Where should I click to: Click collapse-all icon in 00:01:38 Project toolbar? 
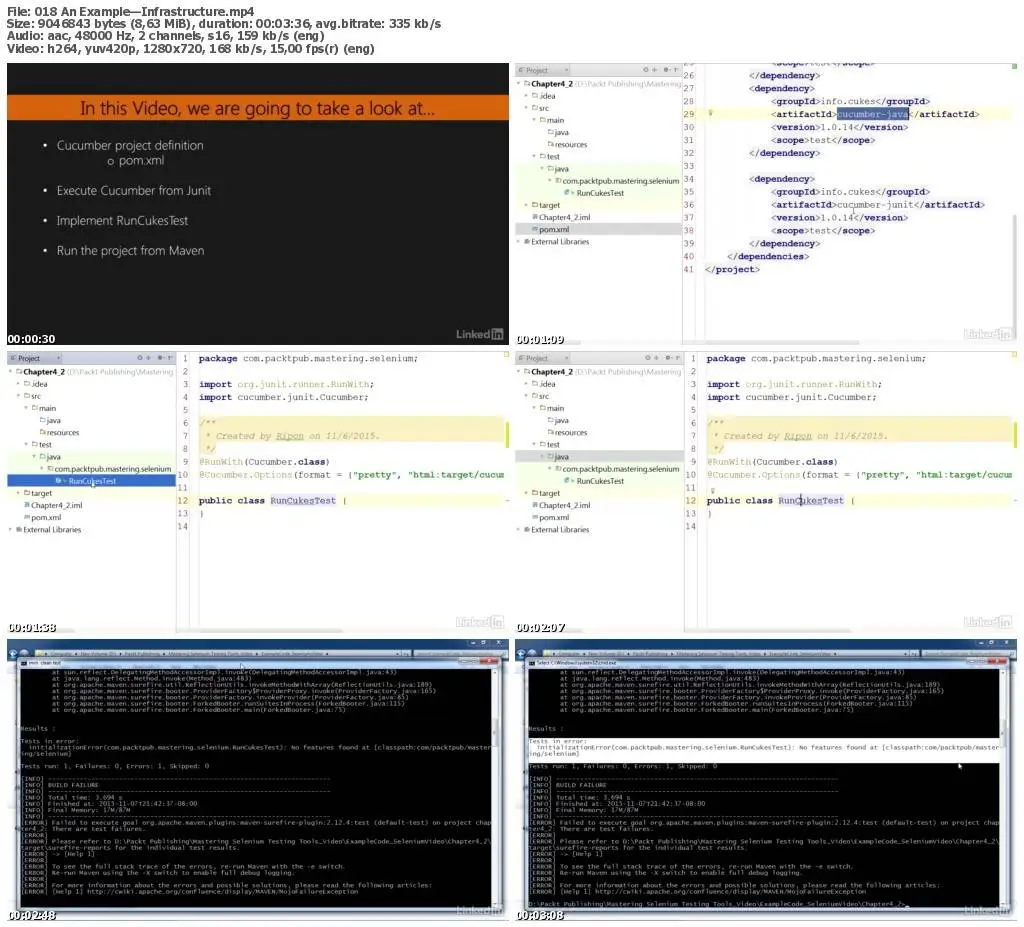[x=148, y=358]
